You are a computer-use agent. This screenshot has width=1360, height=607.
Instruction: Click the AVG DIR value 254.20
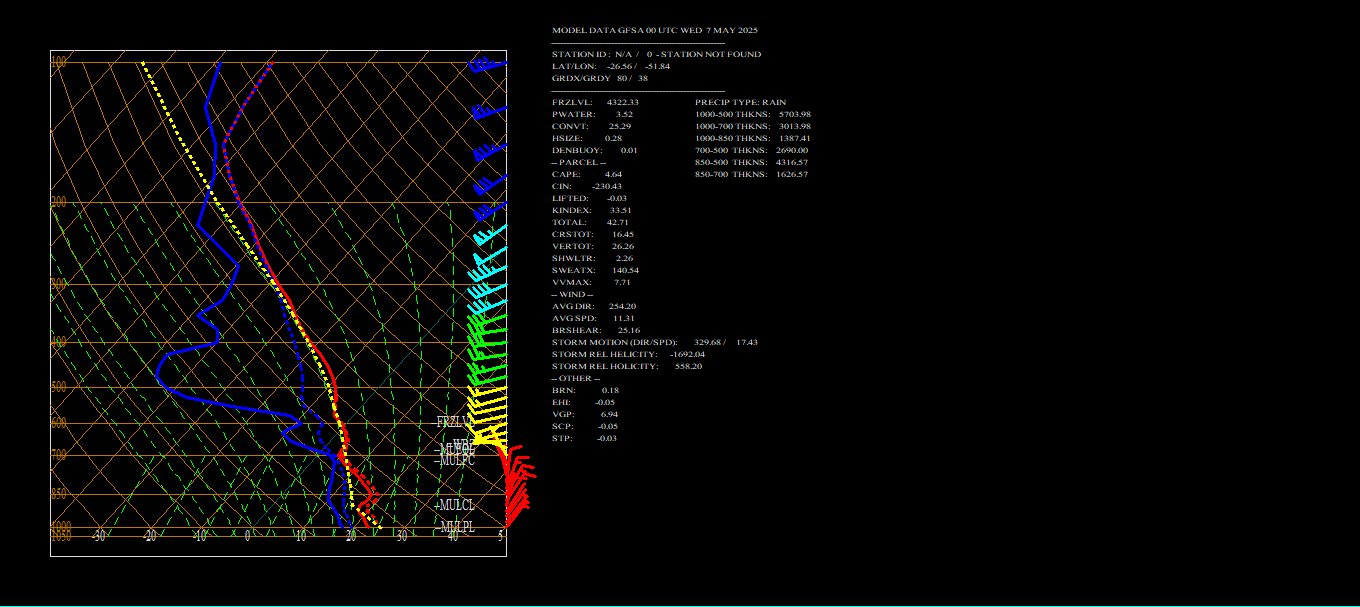(622, 306)
